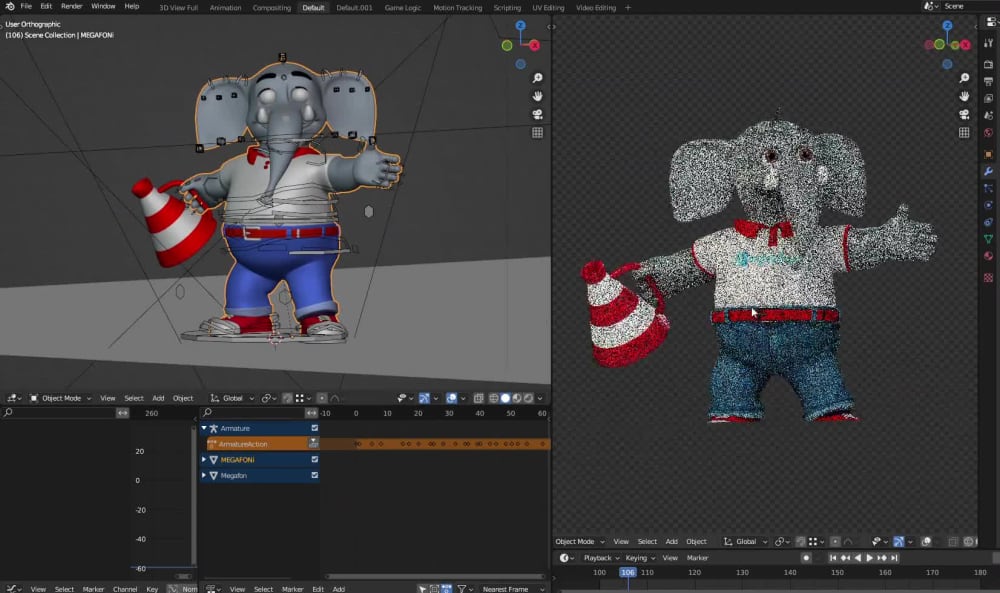Open the Global transform orientation dropdown
The height and width of the screenshot is (593, 1000).
[x=232, y=397]
